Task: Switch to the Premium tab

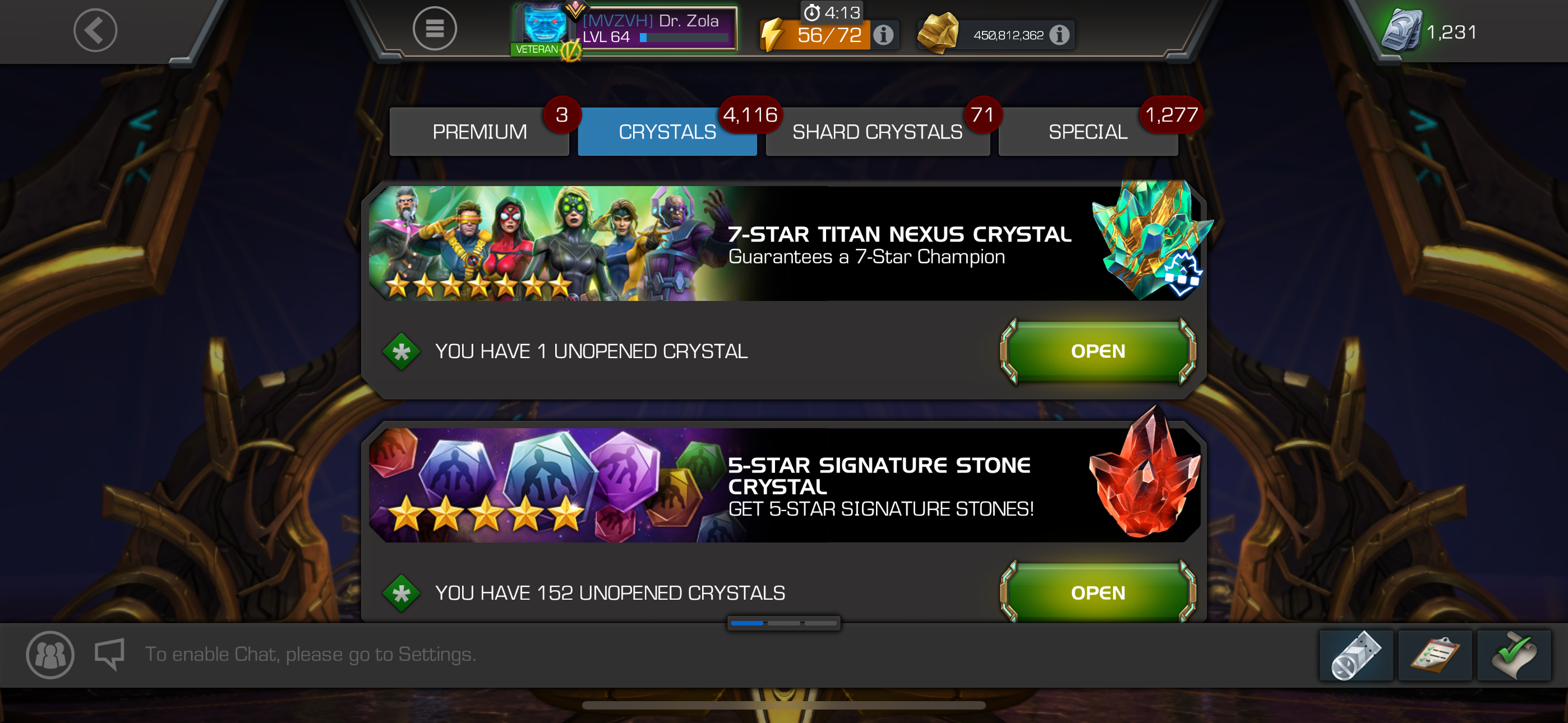Action: (479, 132)
